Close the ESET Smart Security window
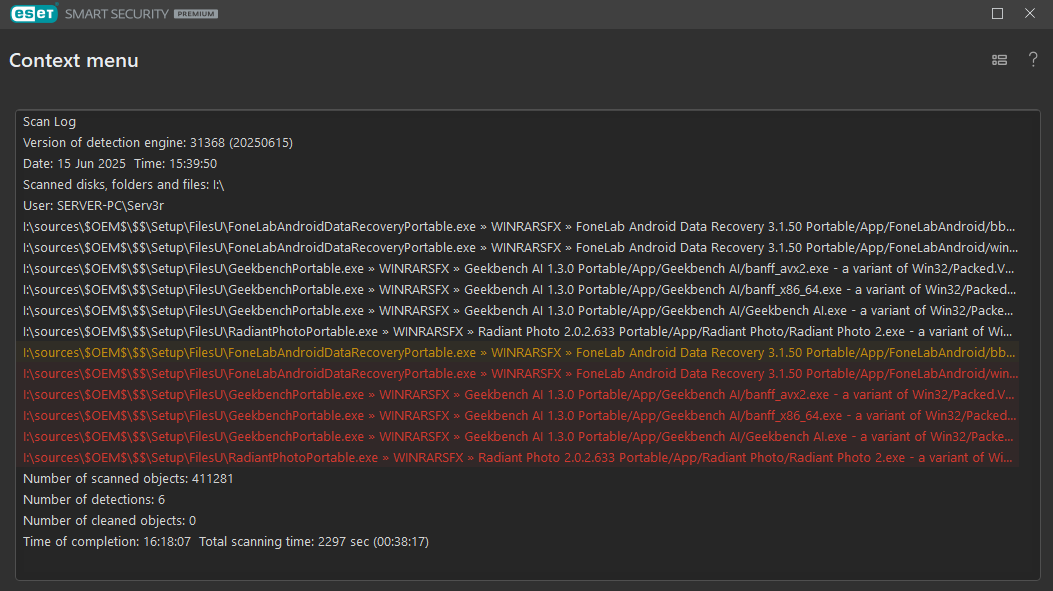Image resolution: width=1053 pixels, height=591 pixels. click(1029, 13)
